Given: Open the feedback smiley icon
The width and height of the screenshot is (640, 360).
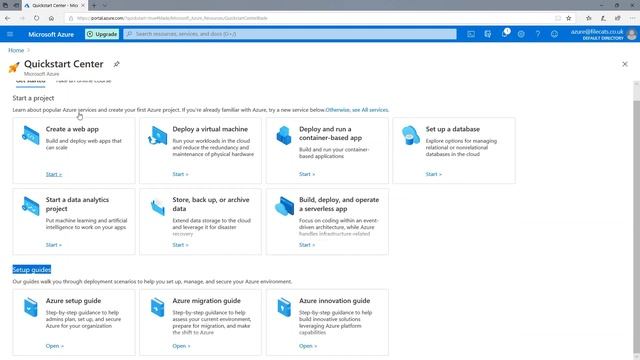Looking at the screenshot, I should pos(554,34).
